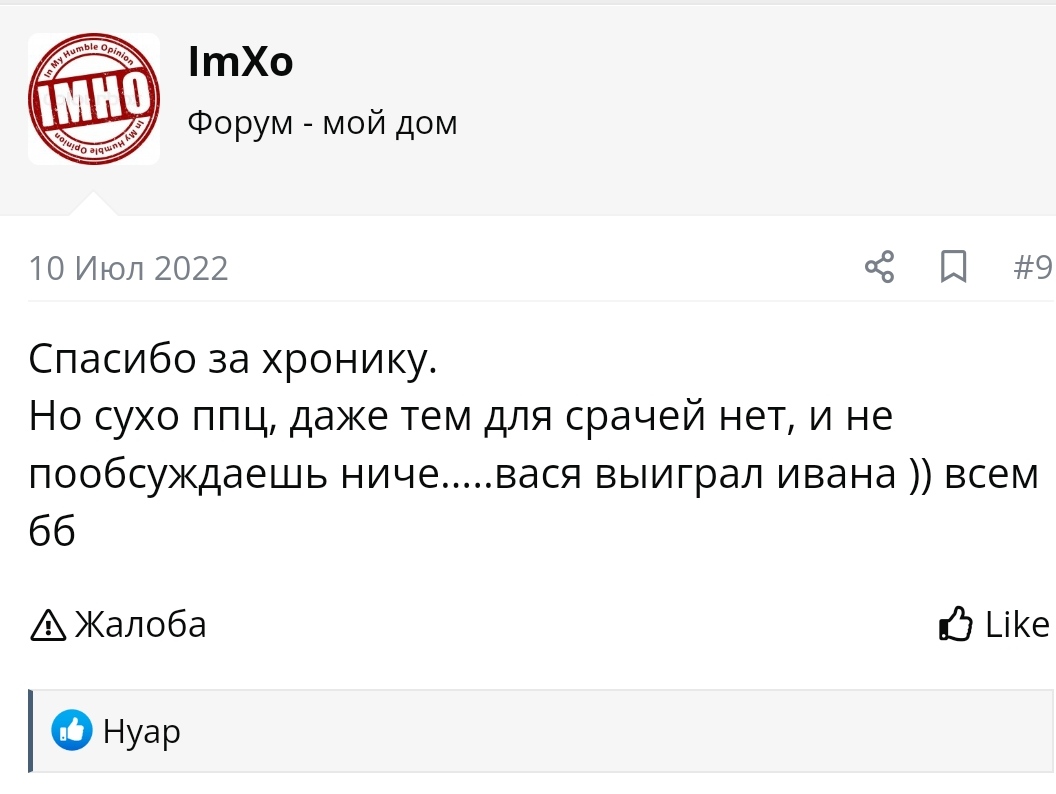The height and width of the screenshot is (794, 1056).
Task: Bookmark this post with the bookmark icon
Action: pos(954,267)
